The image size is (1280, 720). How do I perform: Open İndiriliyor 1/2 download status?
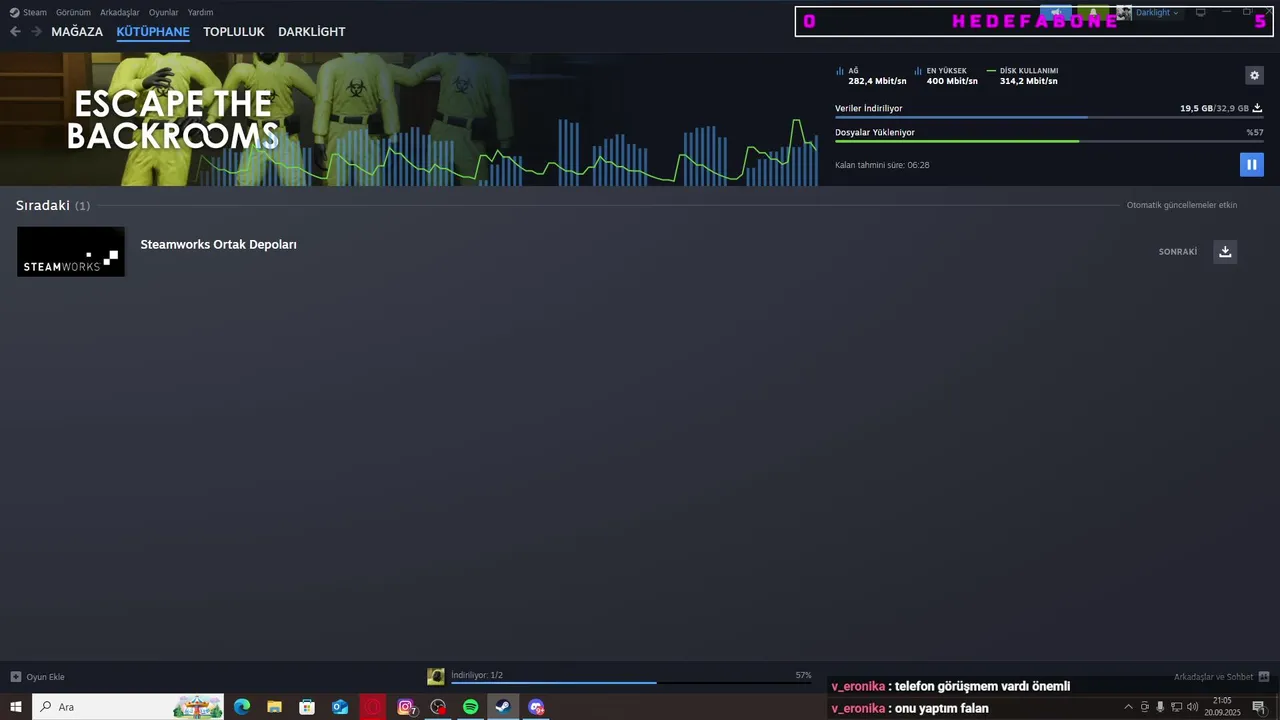tap(477, 675)
